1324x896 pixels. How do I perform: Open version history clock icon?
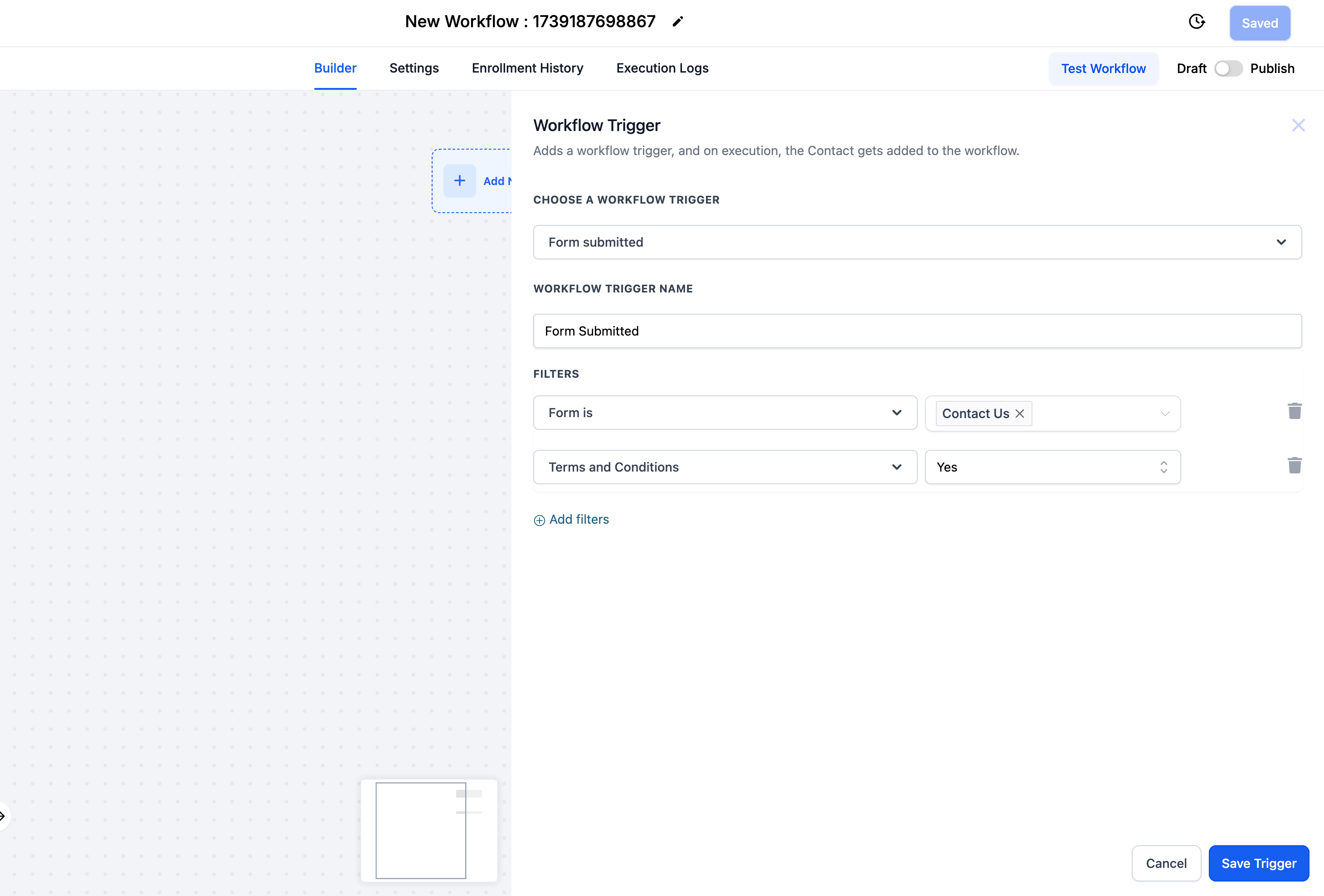(x=1197, y=22)
